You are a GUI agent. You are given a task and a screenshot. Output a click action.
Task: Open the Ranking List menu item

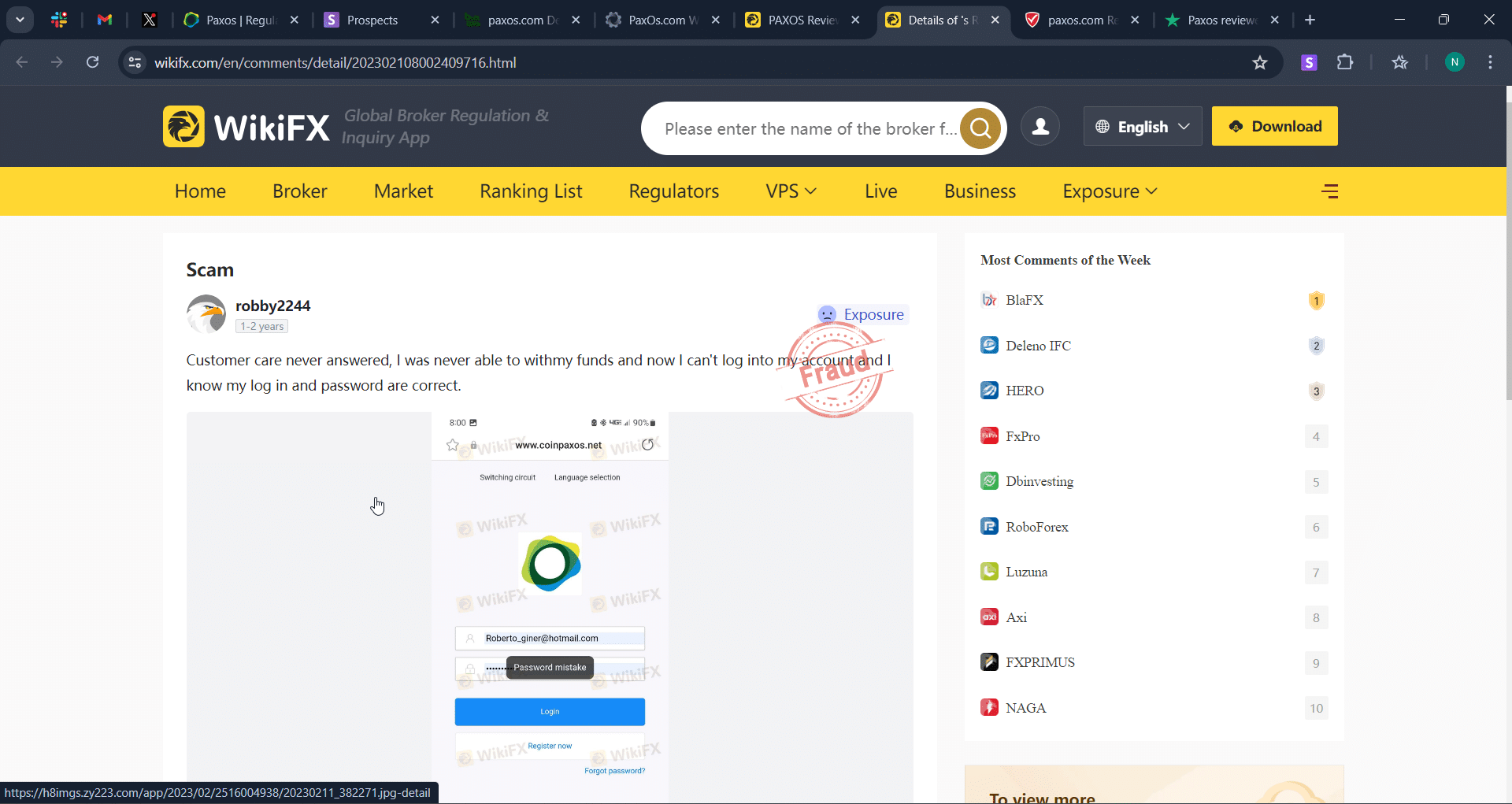tap(531, 191)
